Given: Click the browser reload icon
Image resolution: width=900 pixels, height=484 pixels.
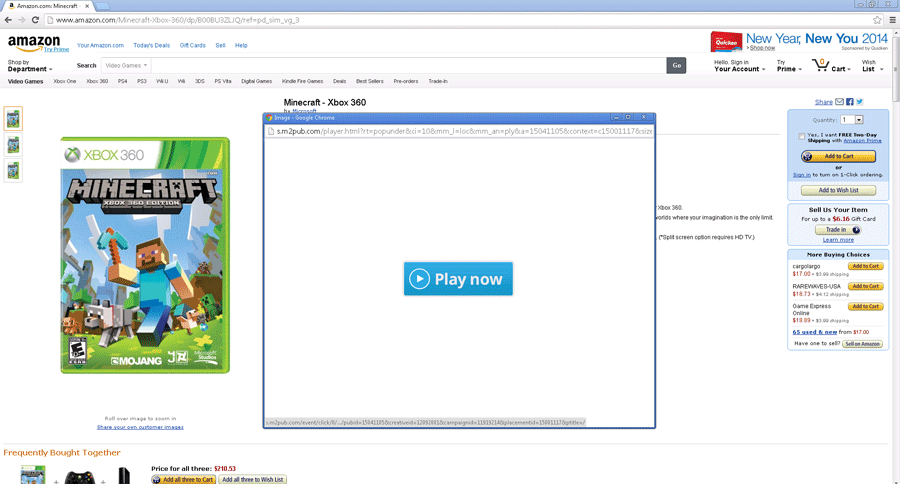Looking at the screenshot, I should click(x=37, y=19).
